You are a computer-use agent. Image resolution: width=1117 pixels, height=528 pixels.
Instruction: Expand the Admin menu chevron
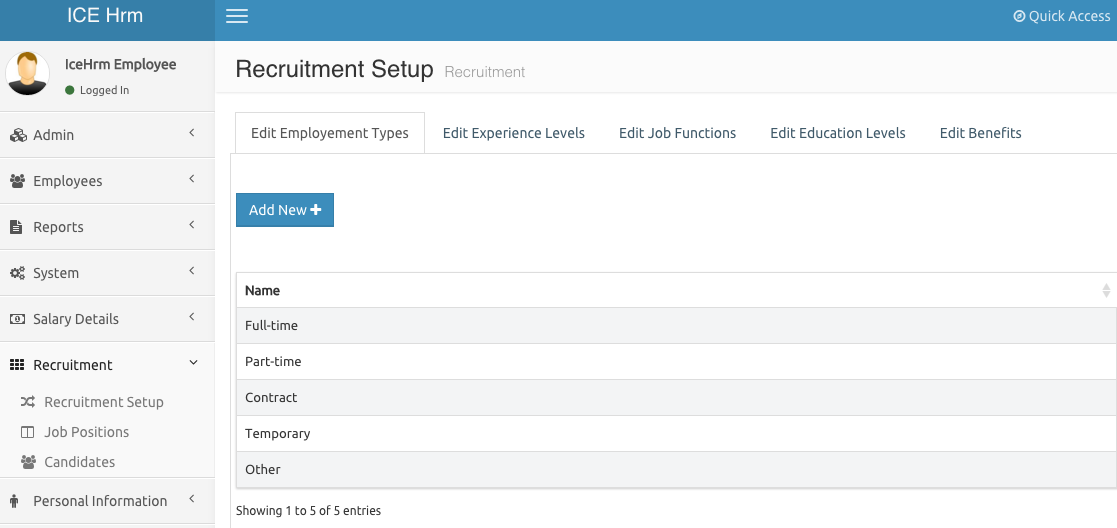click(192, 134)
